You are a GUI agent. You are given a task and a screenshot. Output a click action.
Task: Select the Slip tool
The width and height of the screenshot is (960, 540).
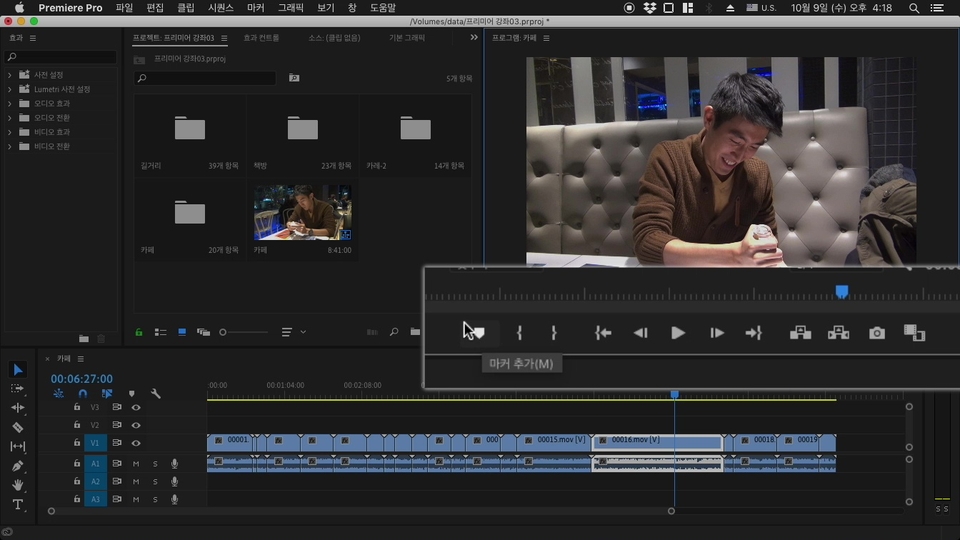pos(18,446)
